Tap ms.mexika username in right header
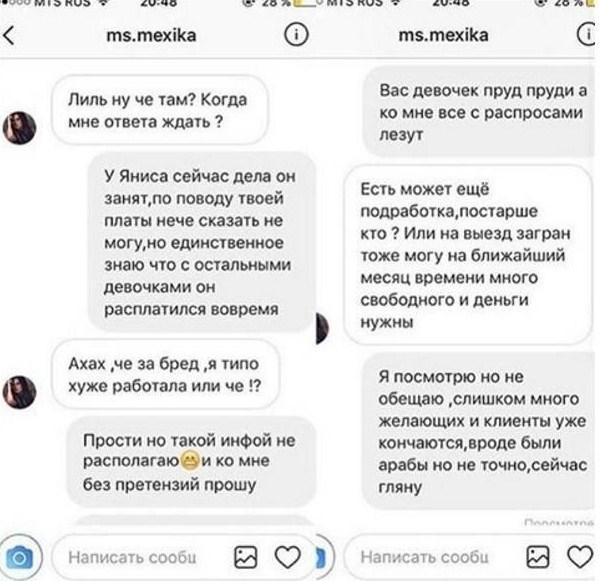 443,35
